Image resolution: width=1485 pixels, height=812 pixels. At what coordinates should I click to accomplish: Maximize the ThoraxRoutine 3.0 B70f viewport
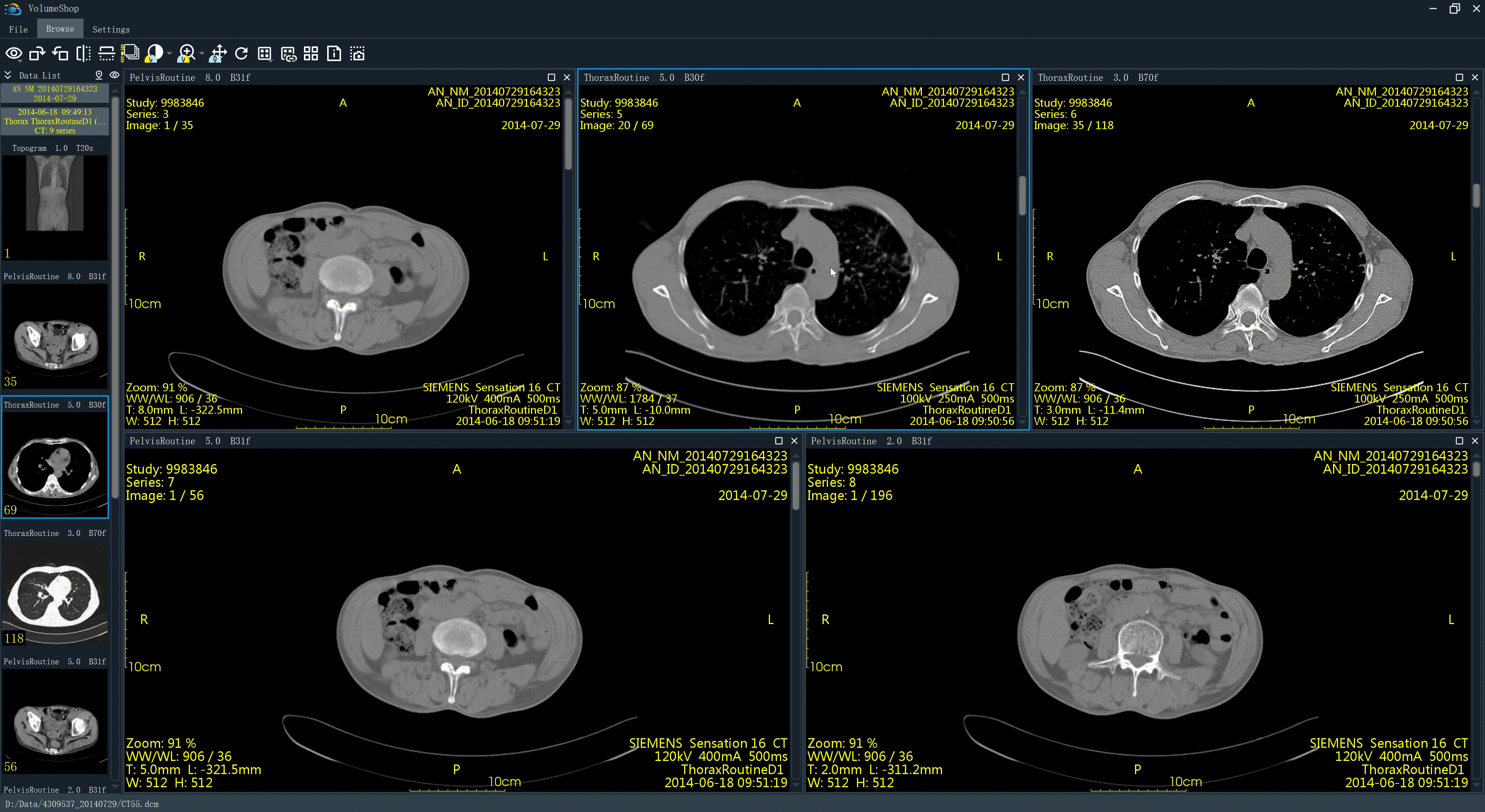tap(1459, 77)
